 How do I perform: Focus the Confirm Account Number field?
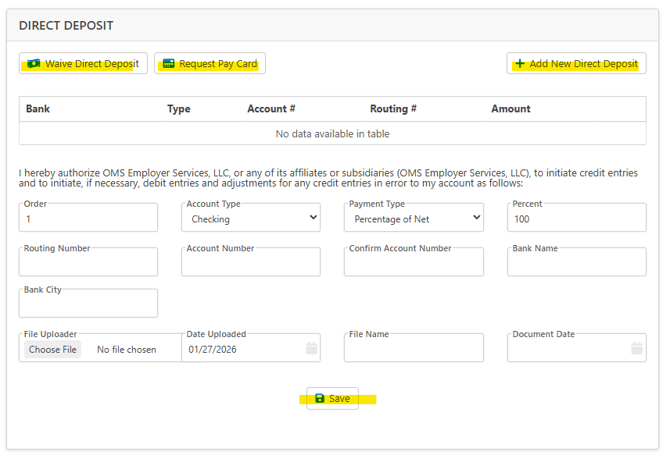[x=414, y=263]
